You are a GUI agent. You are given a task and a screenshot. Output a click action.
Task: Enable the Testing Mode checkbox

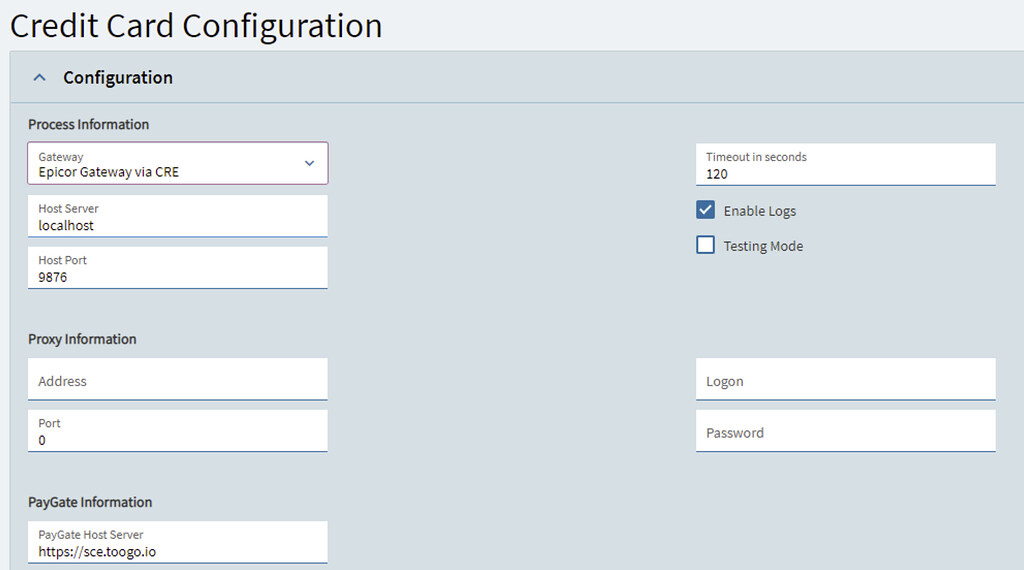click(706, 245)
